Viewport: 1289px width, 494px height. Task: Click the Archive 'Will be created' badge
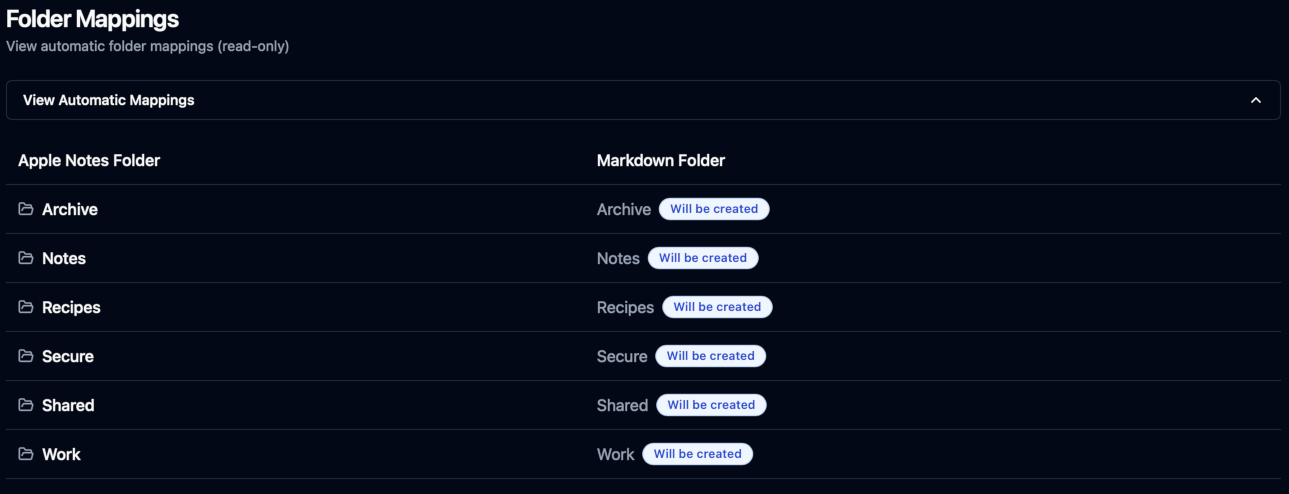coord(714,209)
